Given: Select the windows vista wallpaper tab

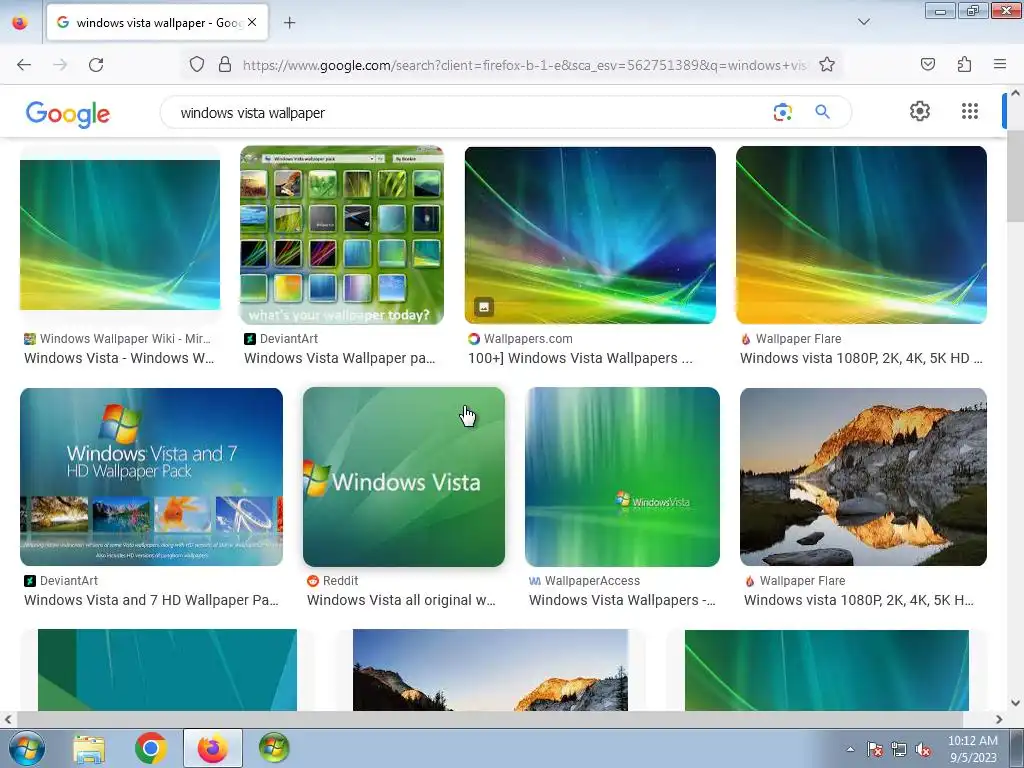Looking at the screenshot, I should click(157, 23).
